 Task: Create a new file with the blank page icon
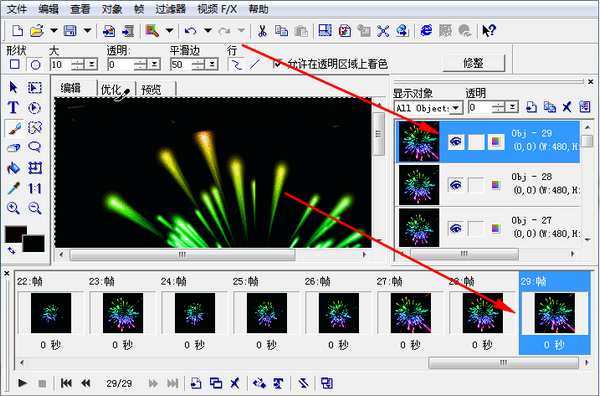pyautogui.click(x=17, y=31)
